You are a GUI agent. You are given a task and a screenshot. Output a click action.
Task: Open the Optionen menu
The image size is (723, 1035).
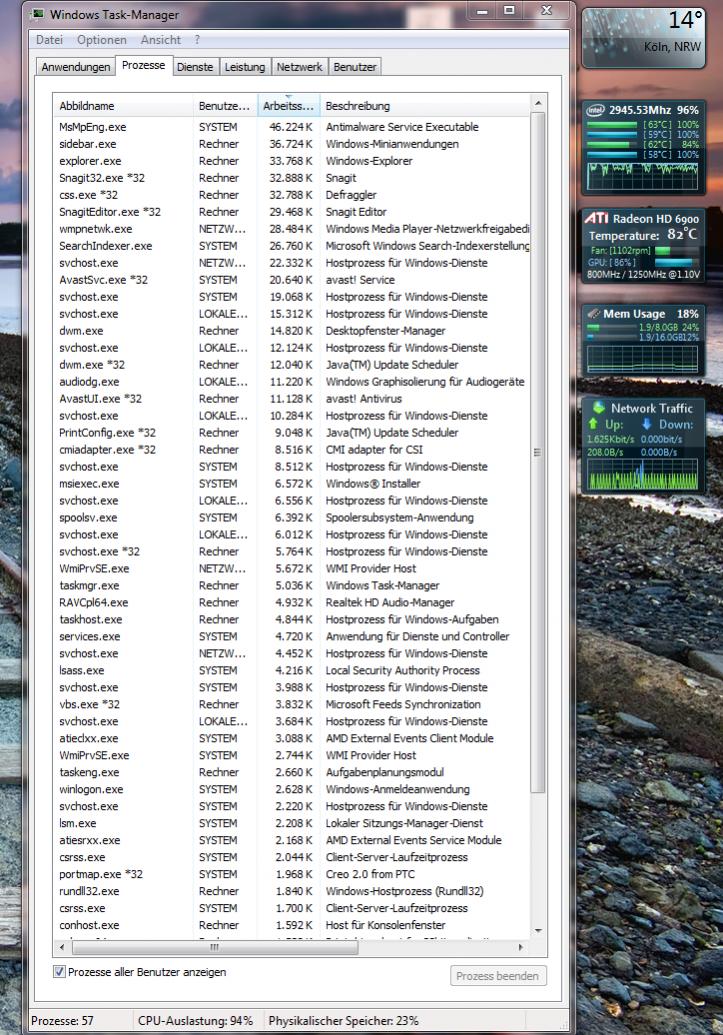click(102, 40)
